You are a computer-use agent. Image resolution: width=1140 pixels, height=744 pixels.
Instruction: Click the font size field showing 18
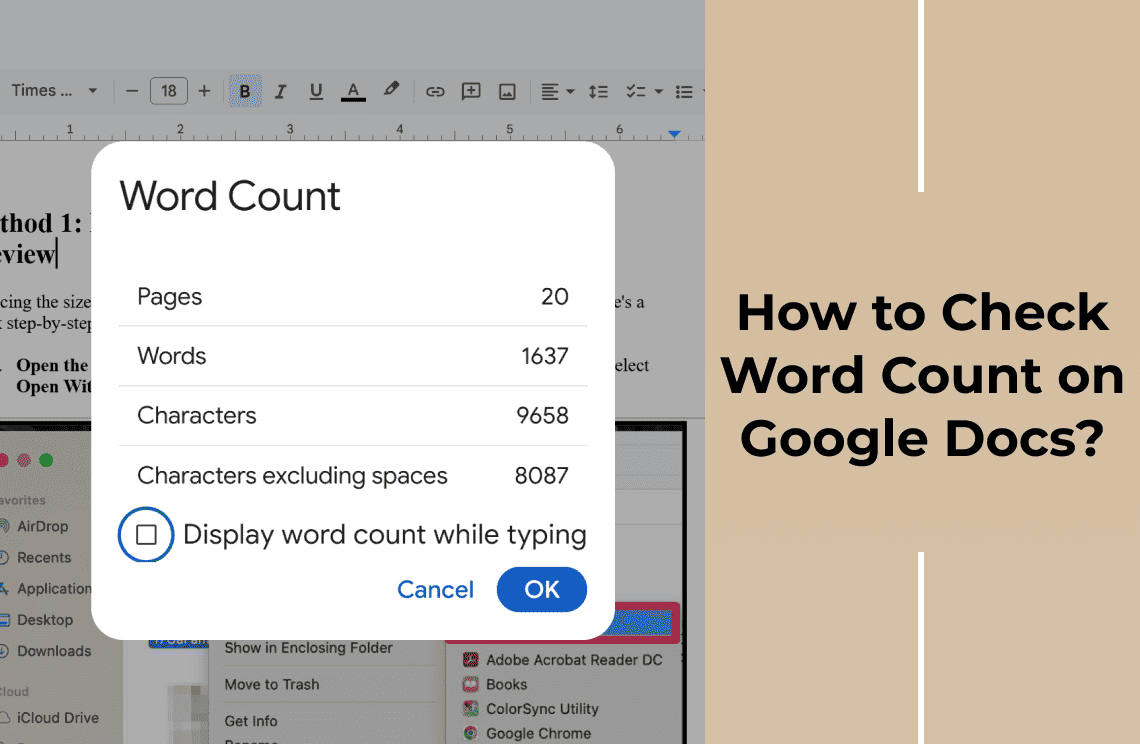pos(168,90)
